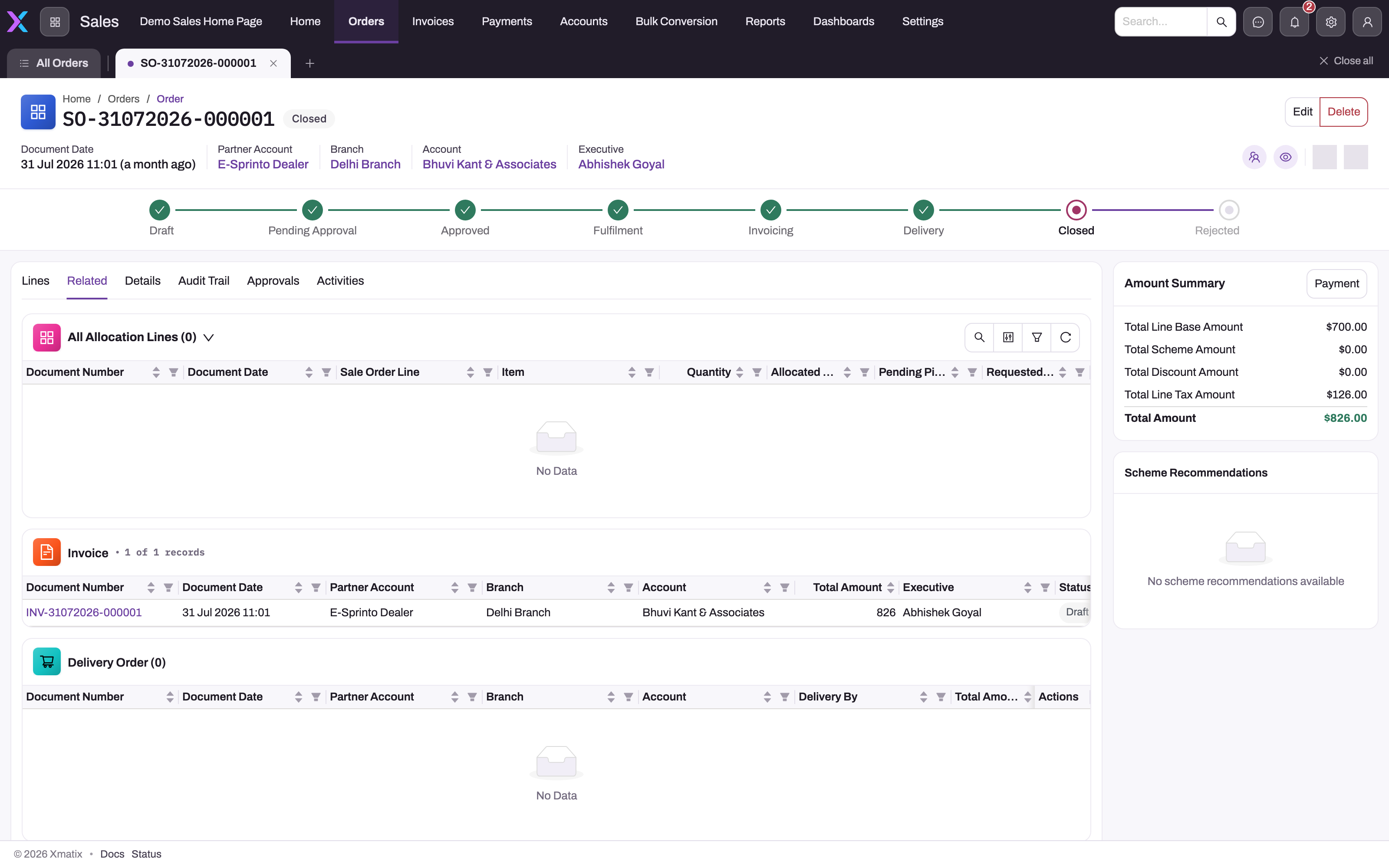Sort Invoice Total Amount column
This screenshot has height=868, width=1389.
click(x=891, y=588)
